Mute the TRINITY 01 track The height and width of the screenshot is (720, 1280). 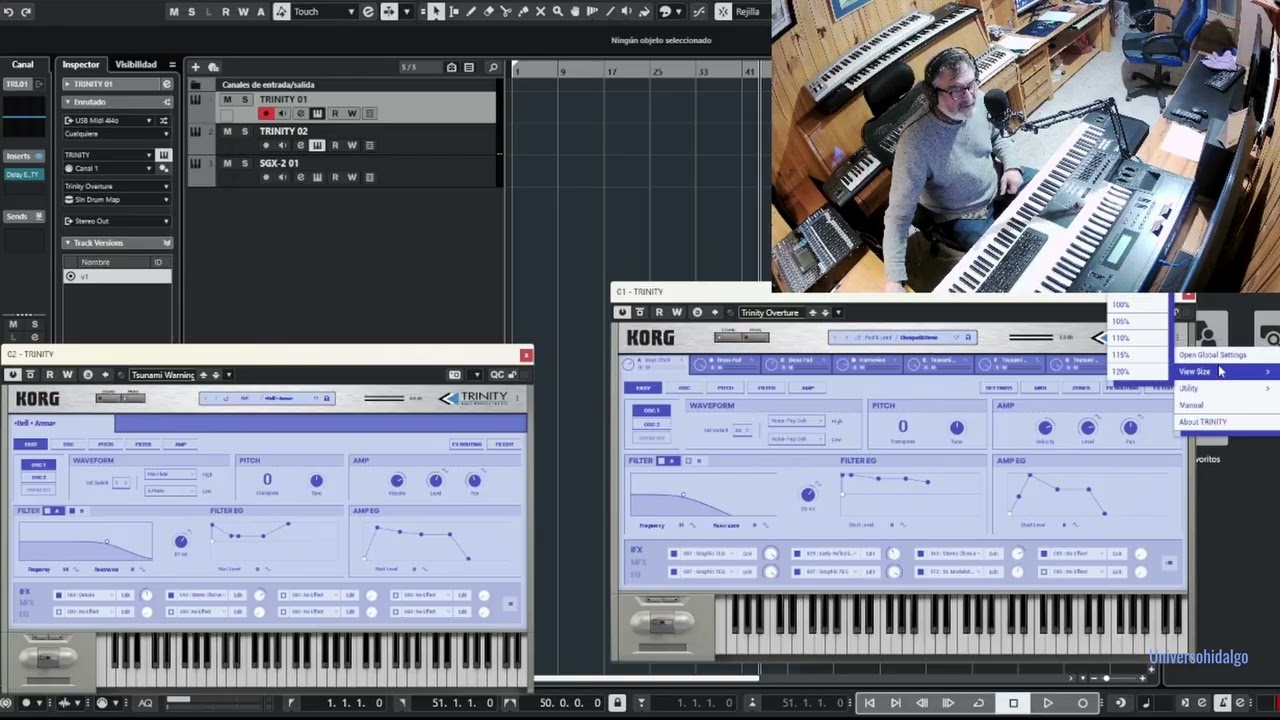point(227,100)
